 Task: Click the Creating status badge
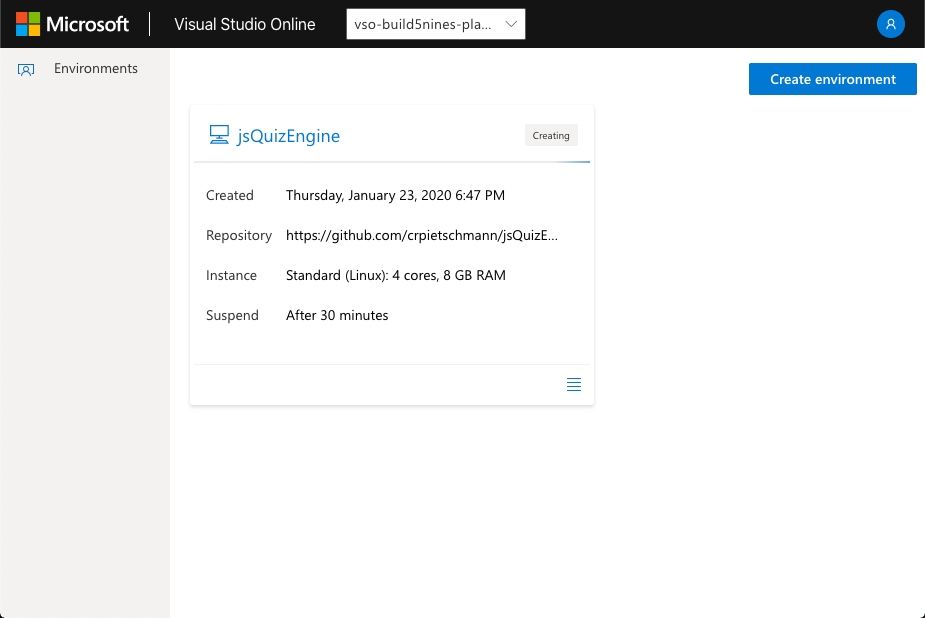point(551,136)
